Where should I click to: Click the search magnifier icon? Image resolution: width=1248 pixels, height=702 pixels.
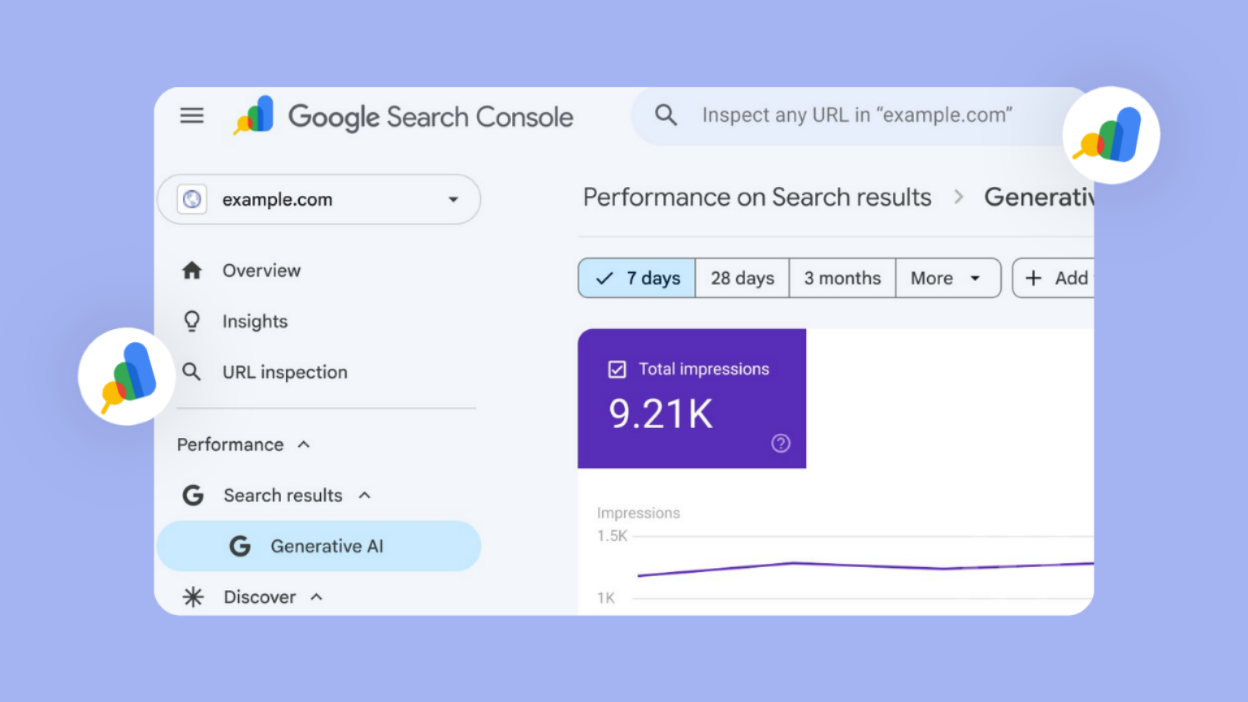666,115
